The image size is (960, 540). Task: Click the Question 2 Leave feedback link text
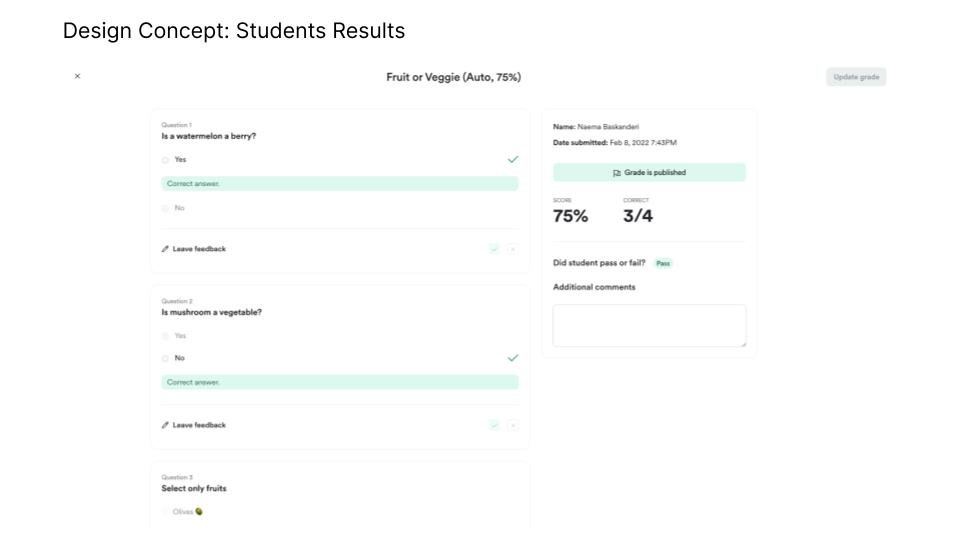199,425
